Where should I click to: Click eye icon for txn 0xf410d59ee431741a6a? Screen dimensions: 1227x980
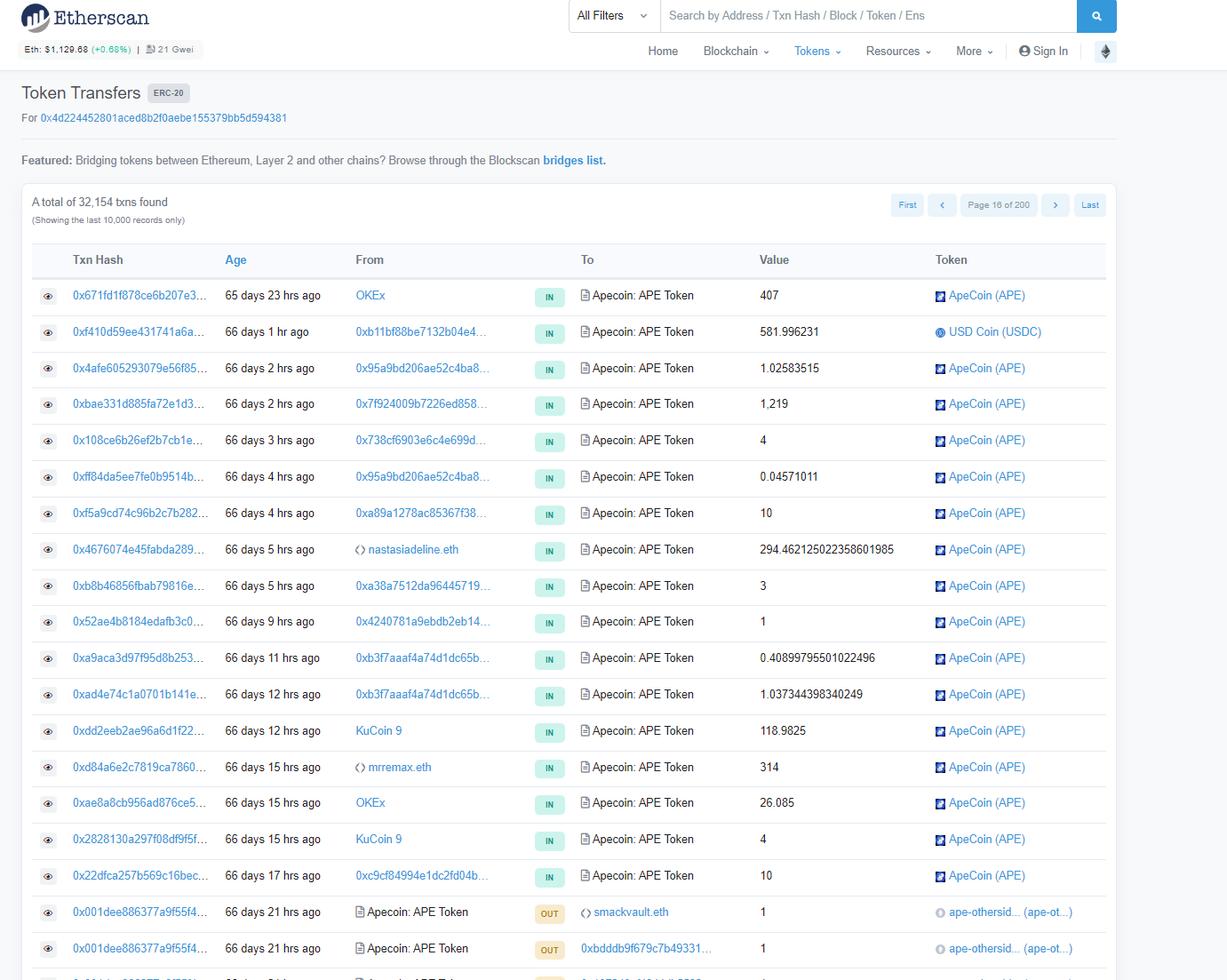coord(48,333)
